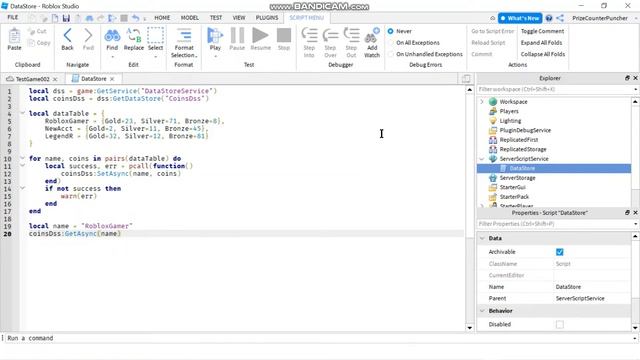This screenshot has width=640, height=360.
Task: Click the Select tool icon
Action: (155, 36)
